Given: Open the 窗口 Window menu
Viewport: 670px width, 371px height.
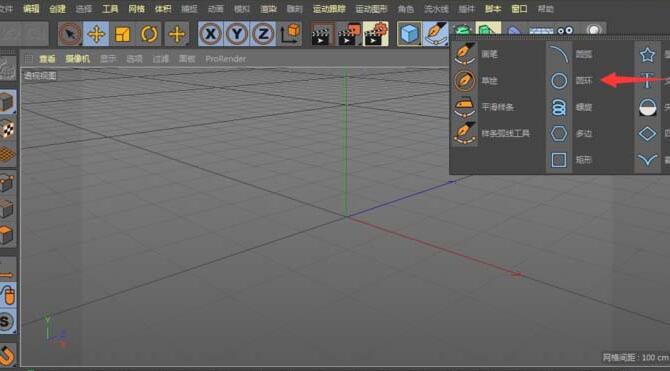Looking at the screenshot, I should [x=519, y=9].
